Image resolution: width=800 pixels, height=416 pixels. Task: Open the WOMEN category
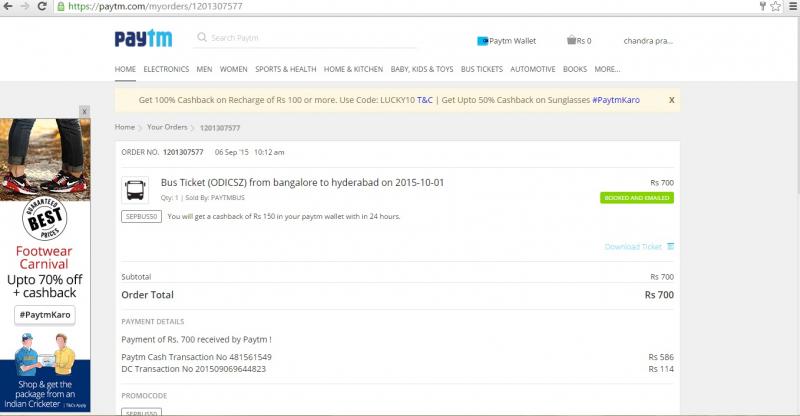(234, 69)
